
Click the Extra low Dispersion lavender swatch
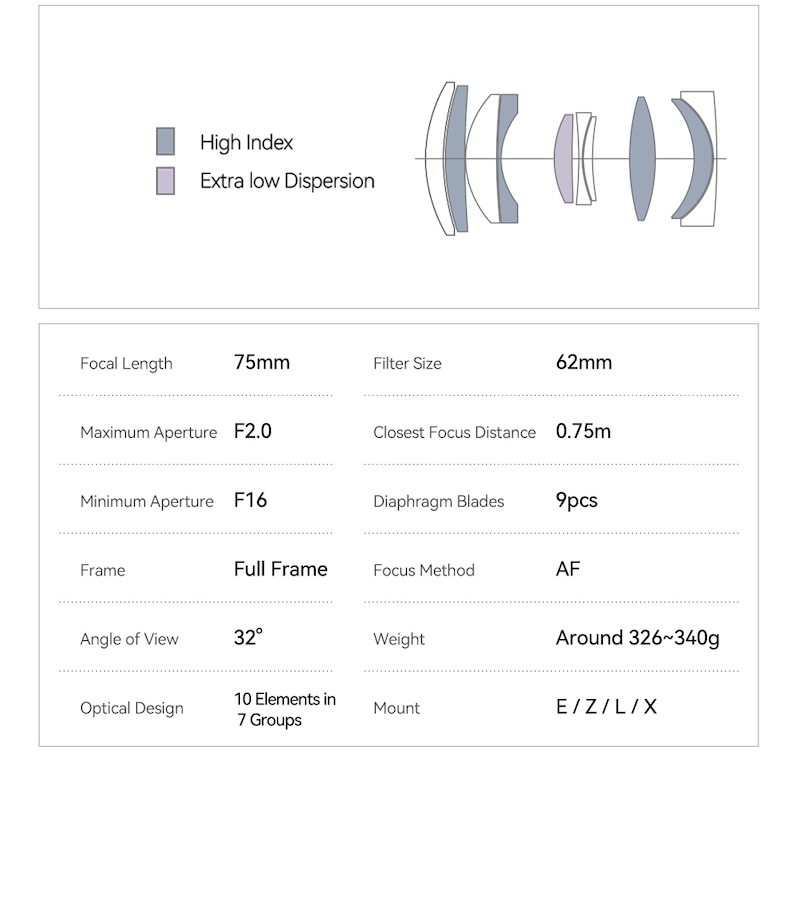tap(165, 181)
